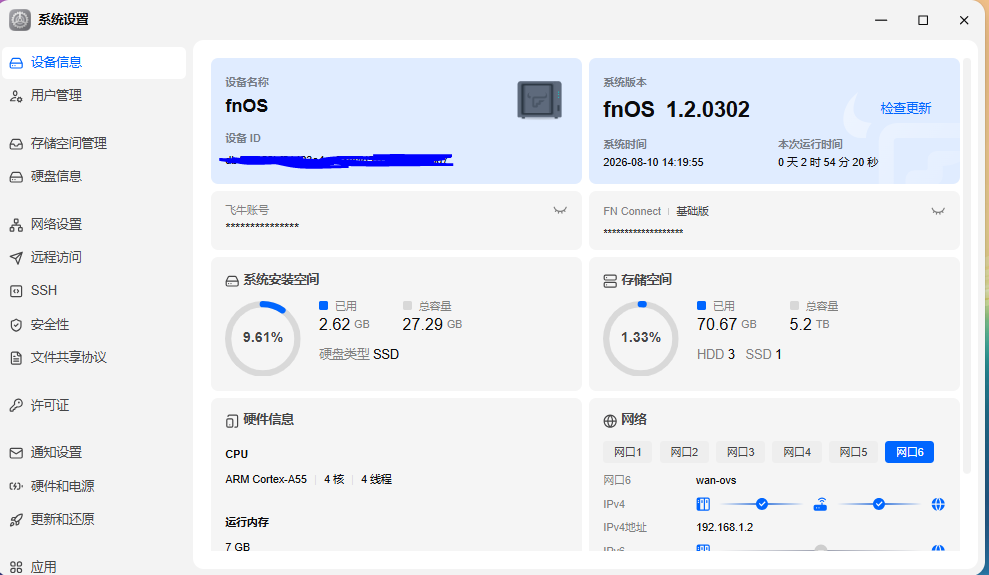
Task: Click the wan-ovs interface name
Action: point(716,480)
